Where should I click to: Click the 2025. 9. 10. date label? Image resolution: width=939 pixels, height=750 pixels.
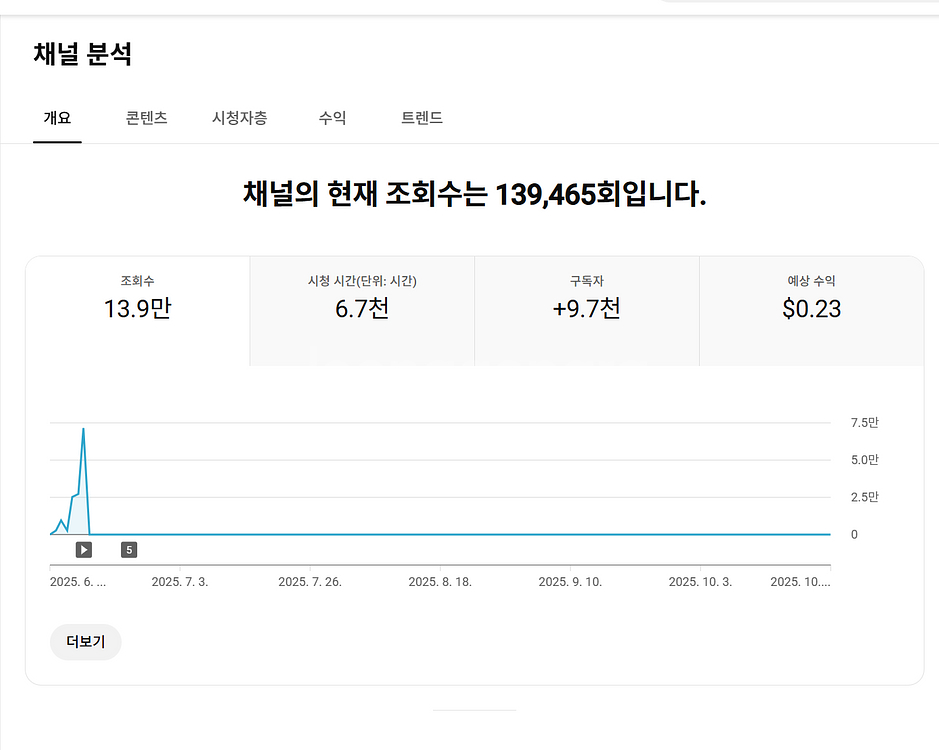(570, 582)
